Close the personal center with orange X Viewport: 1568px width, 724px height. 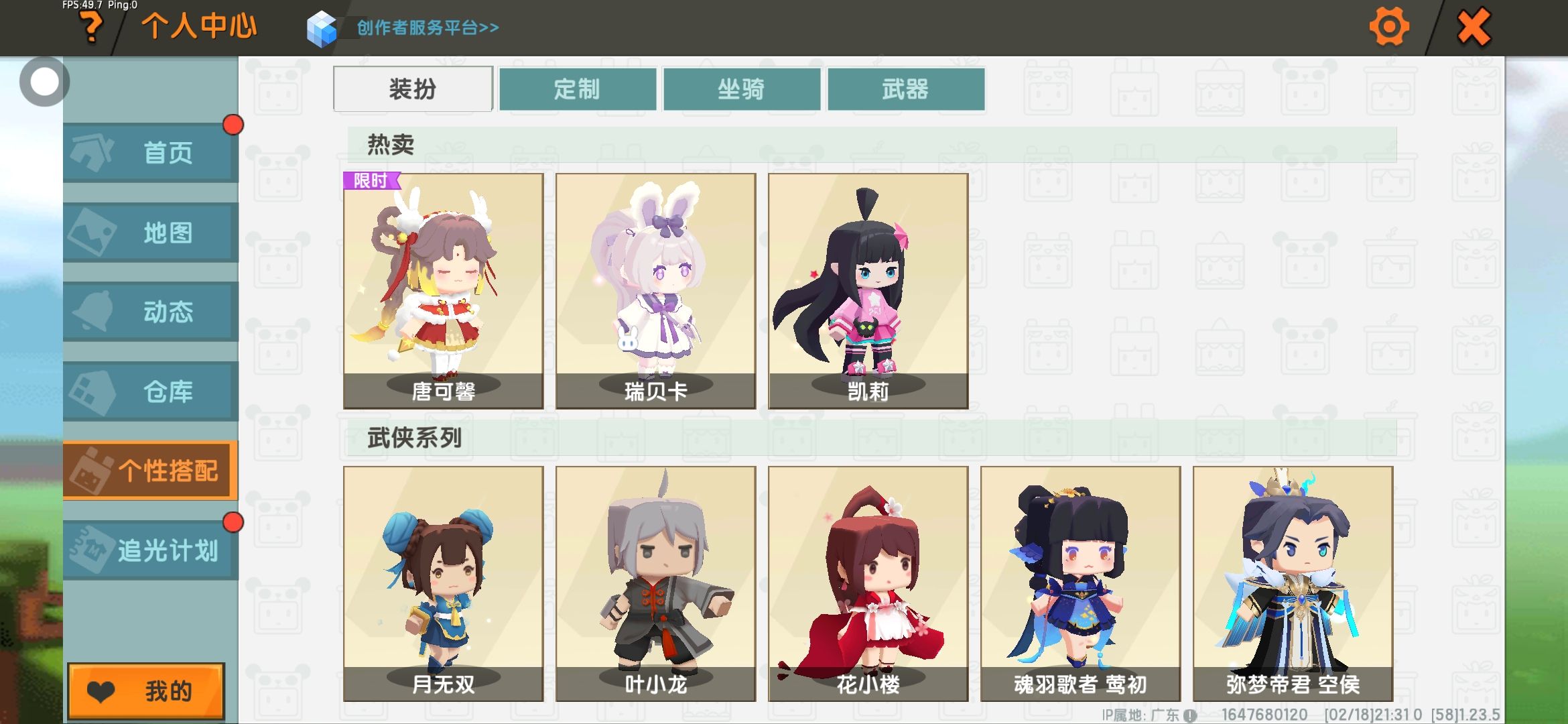[1474, 27]
